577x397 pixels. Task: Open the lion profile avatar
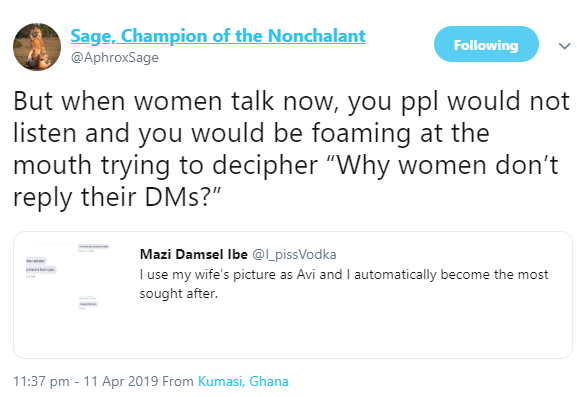click(37, 47)
